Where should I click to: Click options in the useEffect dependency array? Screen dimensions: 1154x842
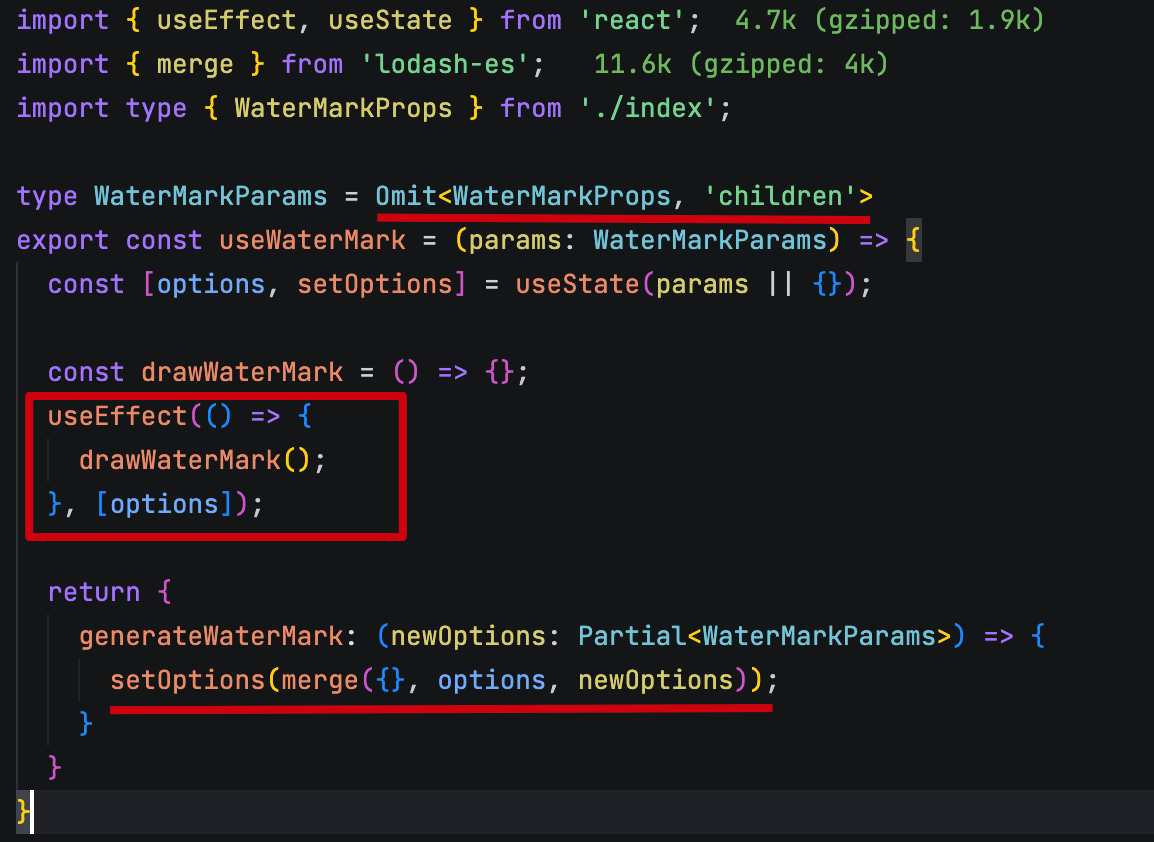pos(164,504)
